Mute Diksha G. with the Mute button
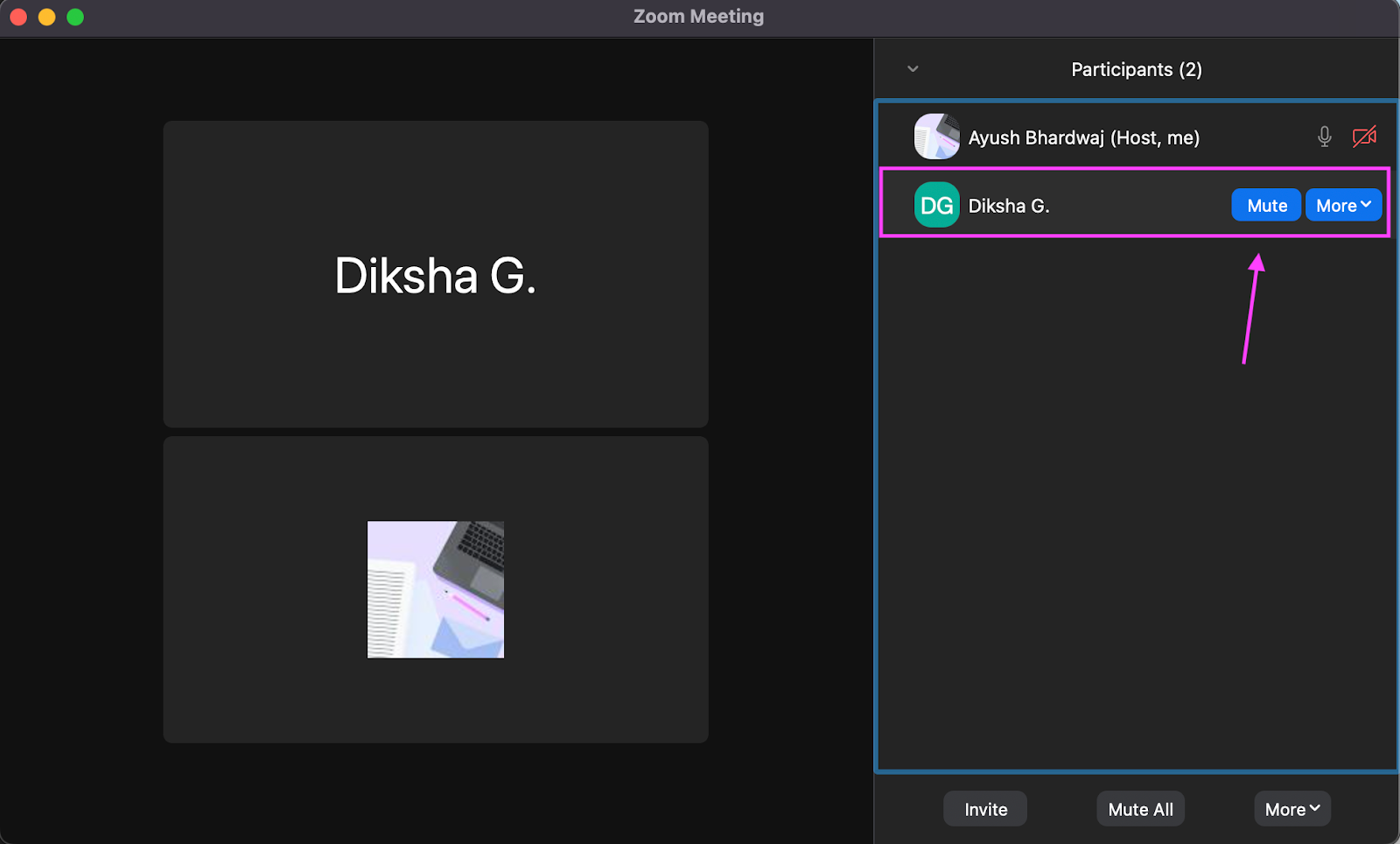Image resolution: width=1400 pixels, height=844 pixels. click(1265, 204)
